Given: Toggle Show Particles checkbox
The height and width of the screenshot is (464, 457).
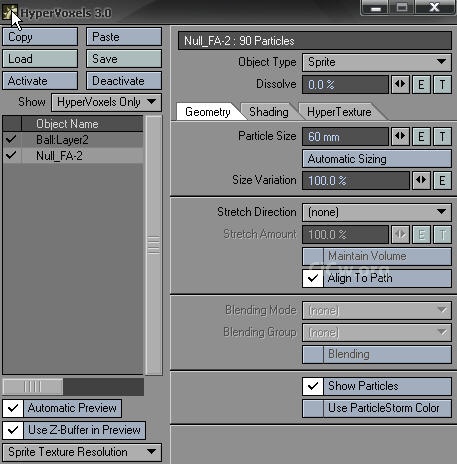Looking at the screenshot, I should point(313,386).
